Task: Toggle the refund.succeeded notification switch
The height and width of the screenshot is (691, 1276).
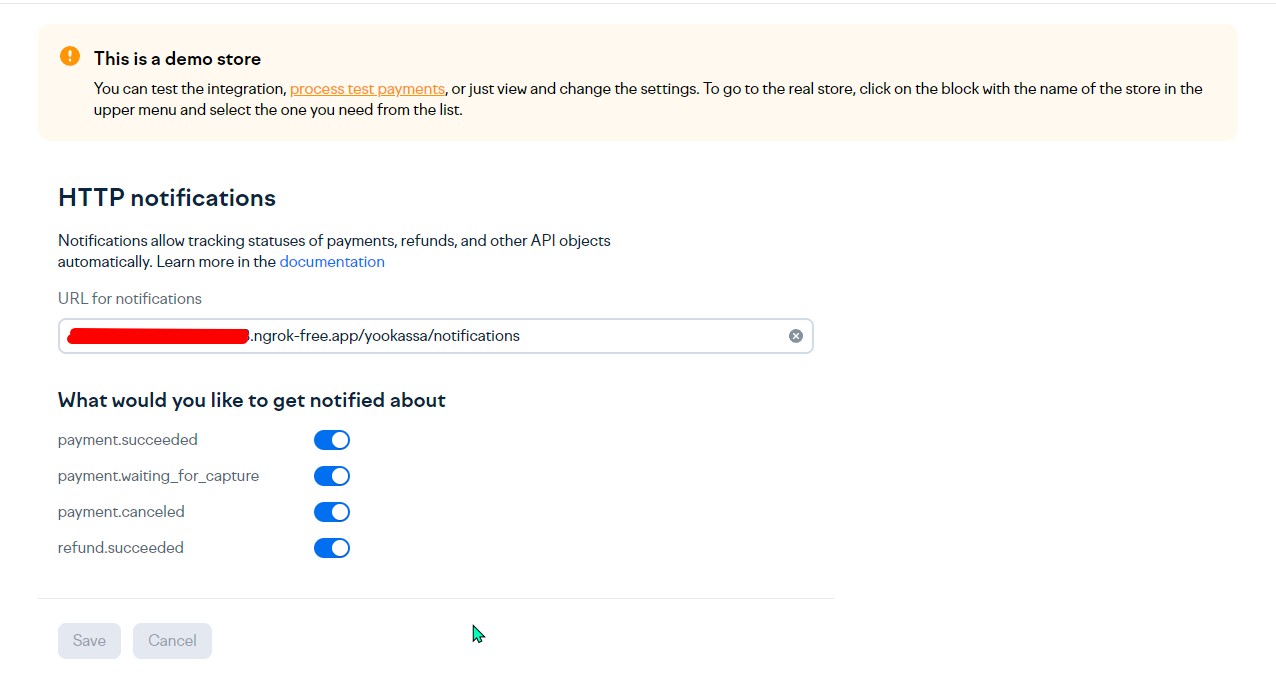Action: pyautogui.click(x=332, y=548)
